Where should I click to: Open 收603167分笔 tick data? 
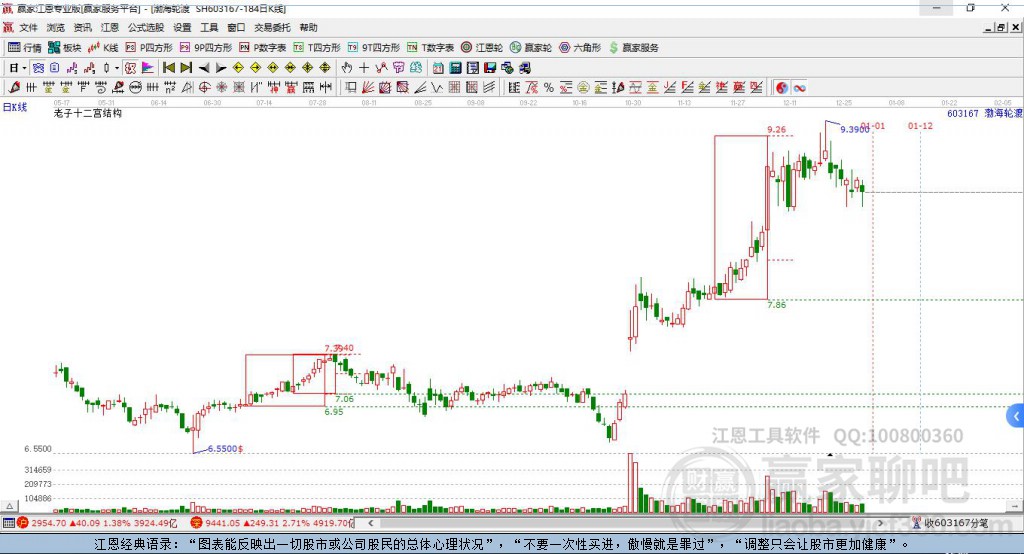[x=950, y=523]
